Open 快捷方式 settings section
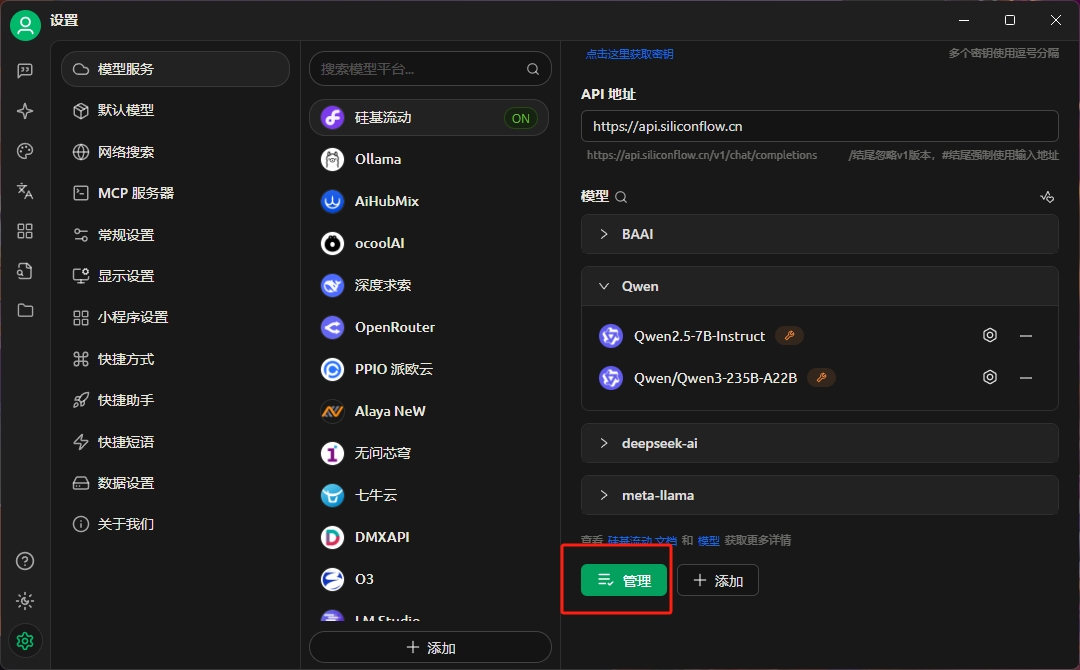Viewport: 1080px width, 670px height. pyautogui.click(x=175, y=359)
